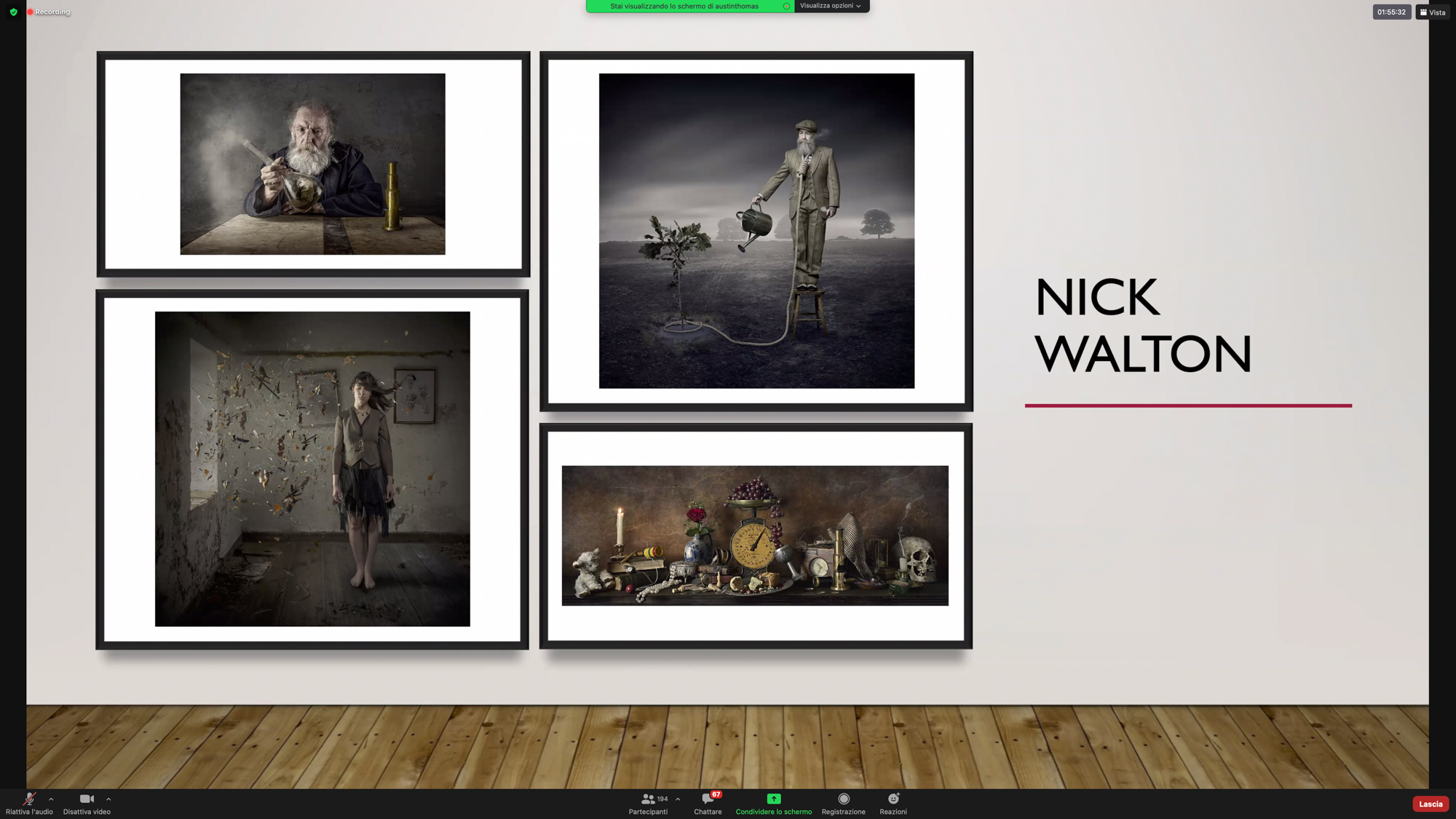Click the green Condividere lo schermo icon

click(x=773, y=799)
